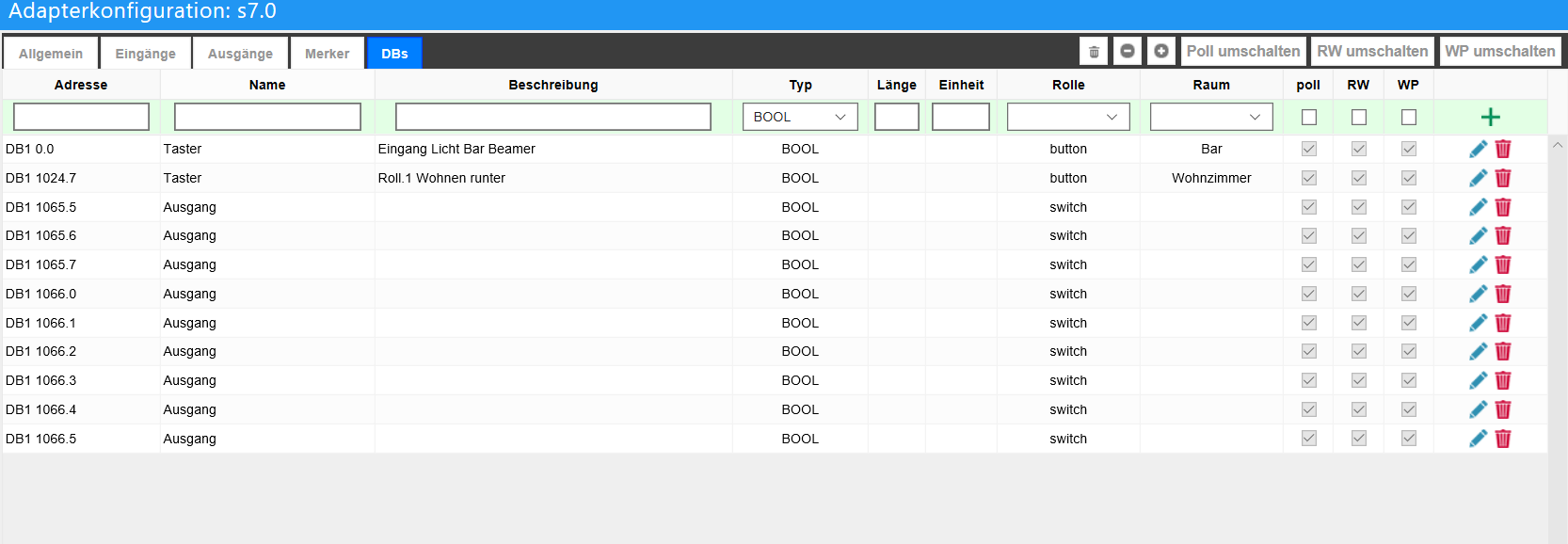1568x544 pixels.
Task: Click the Poll umschalten button
Action: coord(1243,51)
